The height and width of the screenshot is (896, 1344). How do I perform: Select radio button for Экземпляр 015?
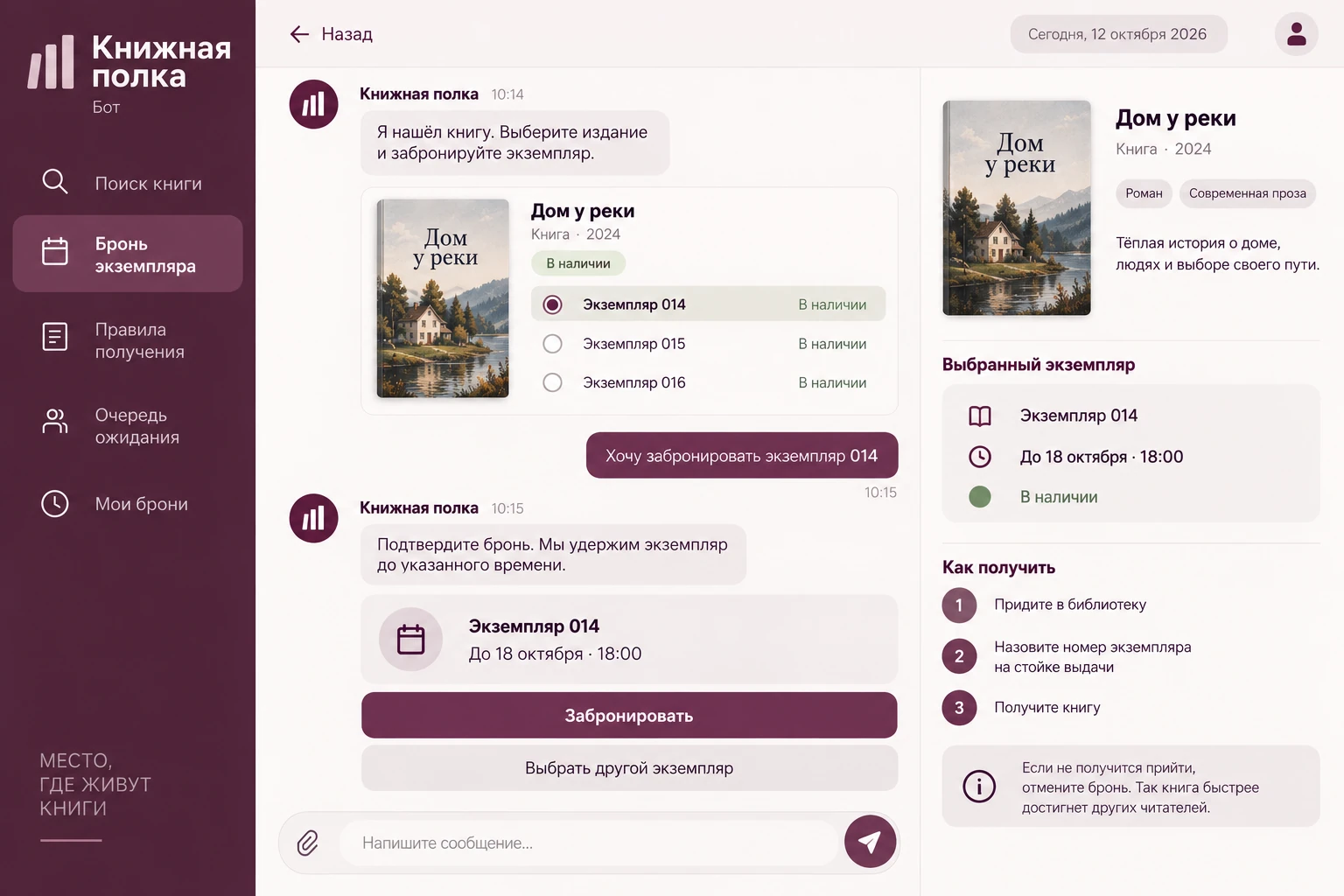552,344
